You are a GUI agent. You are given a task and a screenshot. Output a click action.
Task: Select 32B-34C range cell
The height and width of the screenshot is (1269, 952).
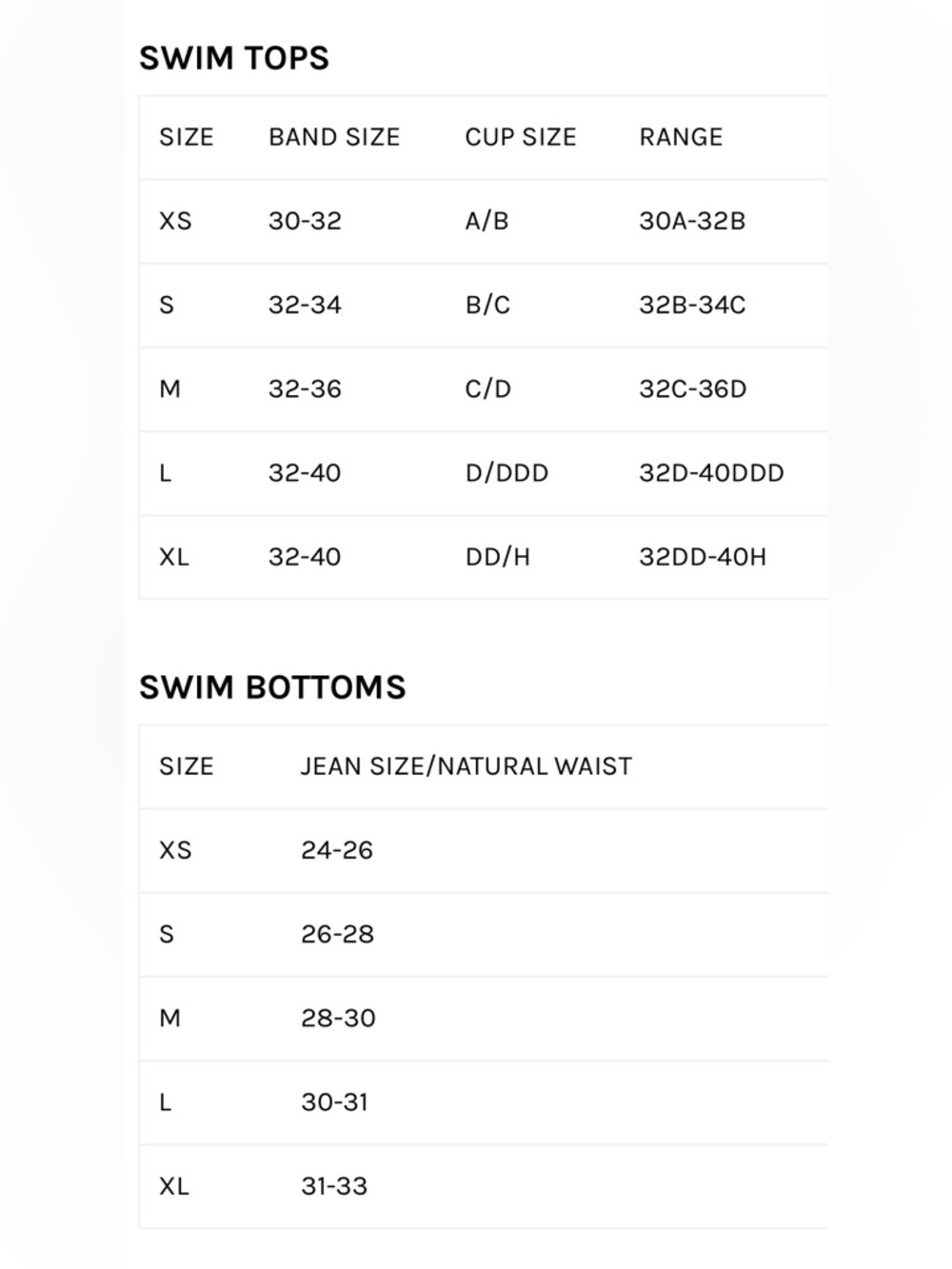tap(692, 305)
